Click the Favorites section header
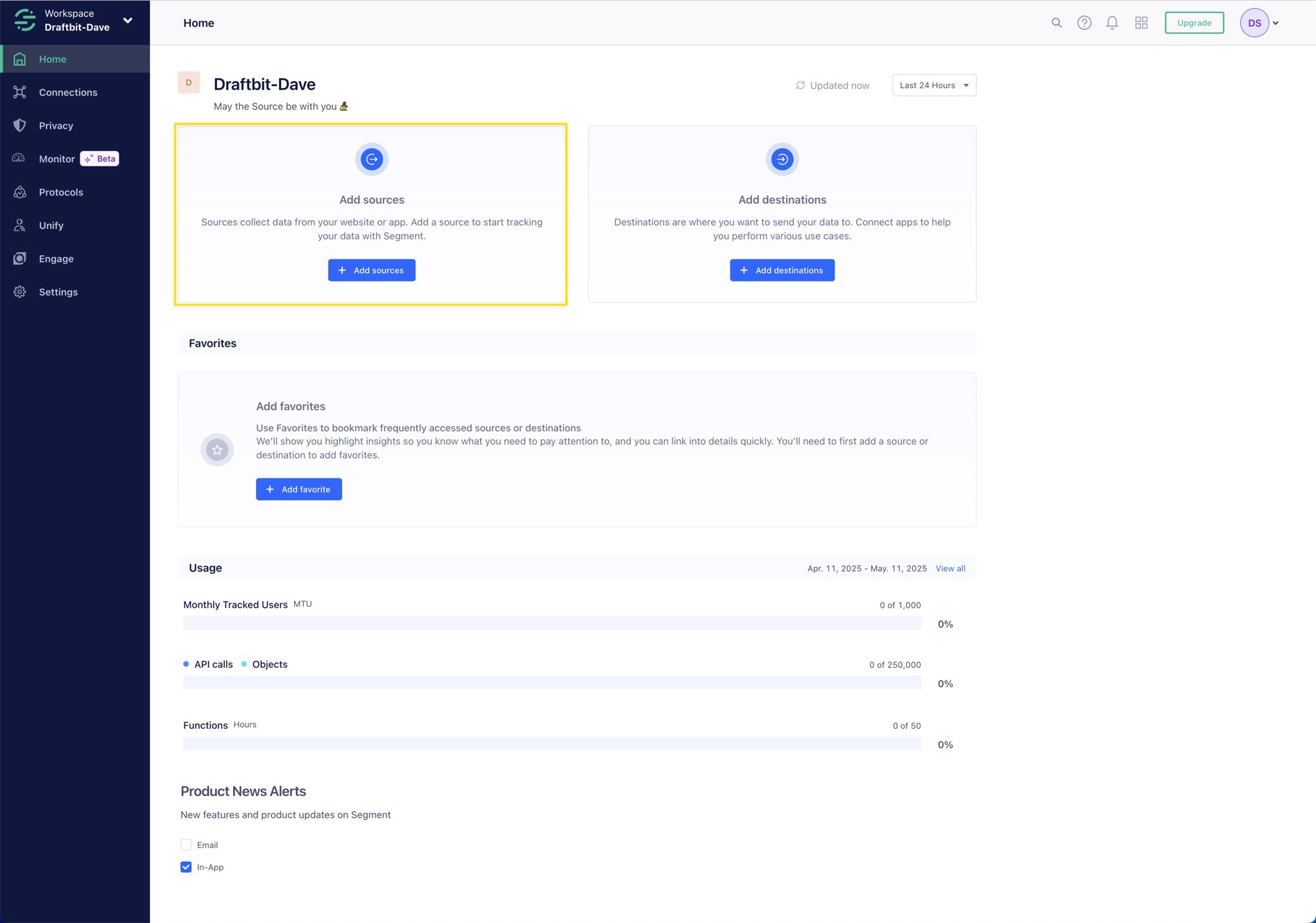 pyautogui.click(x=212, y=343)
